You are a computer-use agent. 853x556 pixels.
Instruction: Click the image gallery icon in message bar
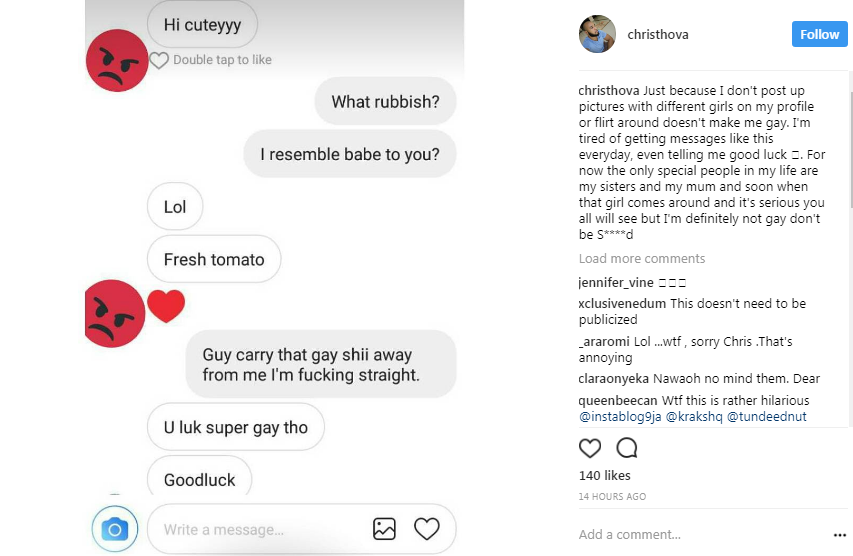385,529
